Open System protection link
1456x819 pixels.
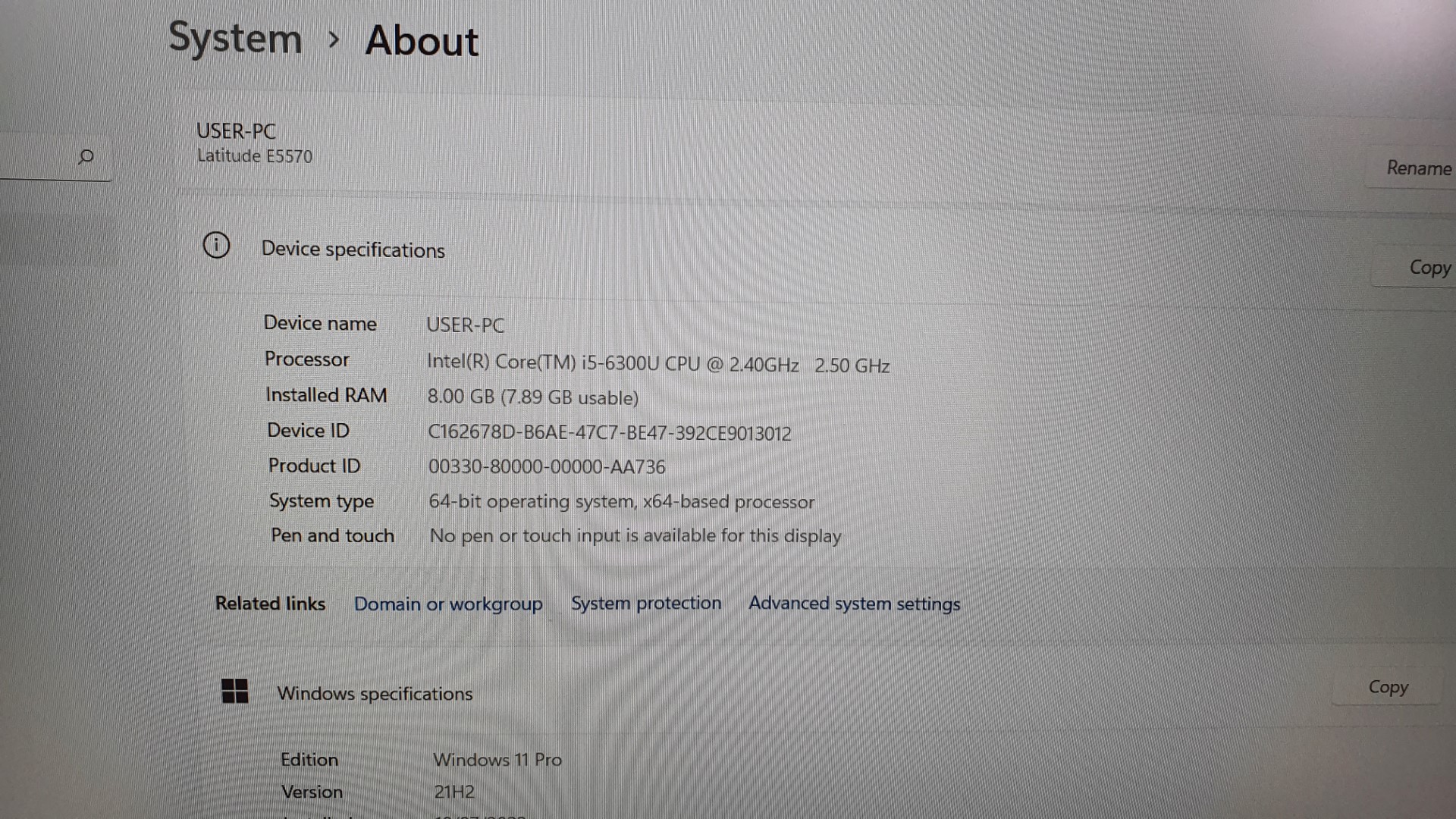(646, 603)
